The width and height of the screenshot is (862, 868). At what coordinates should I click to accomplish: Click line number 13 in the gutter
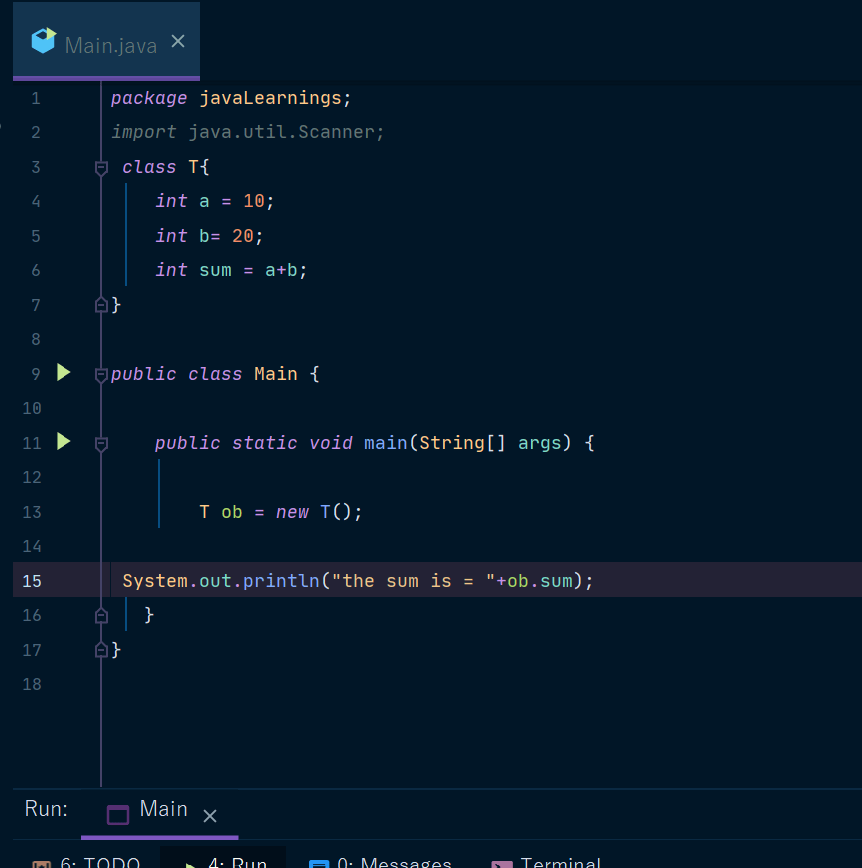pos(32,512)
